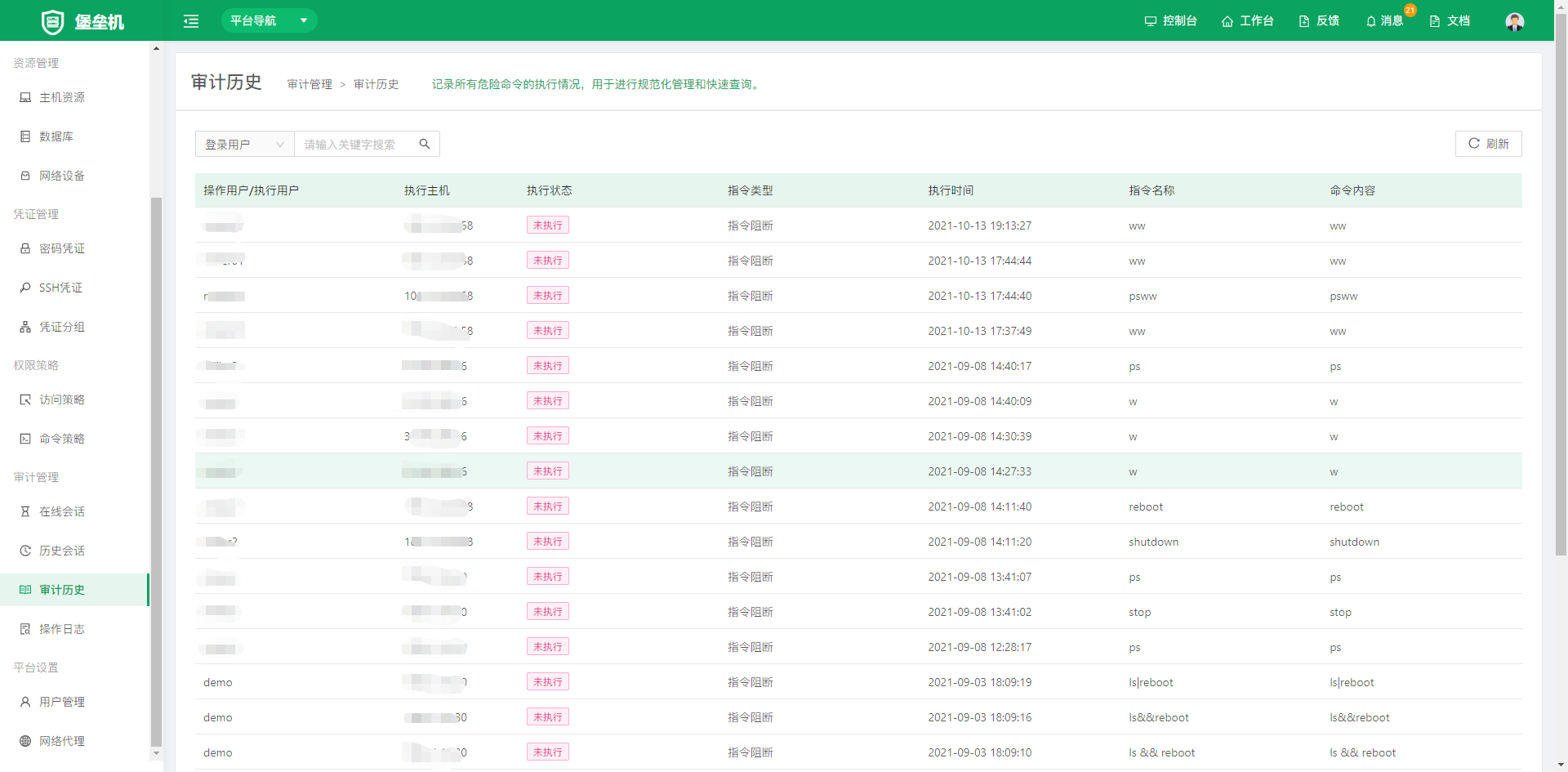Image resolution: width=1568 pixels, height=772 pixels.
Task: Click the 访问策略 icon
Action: pyautogui.click(x=25, y=399)
